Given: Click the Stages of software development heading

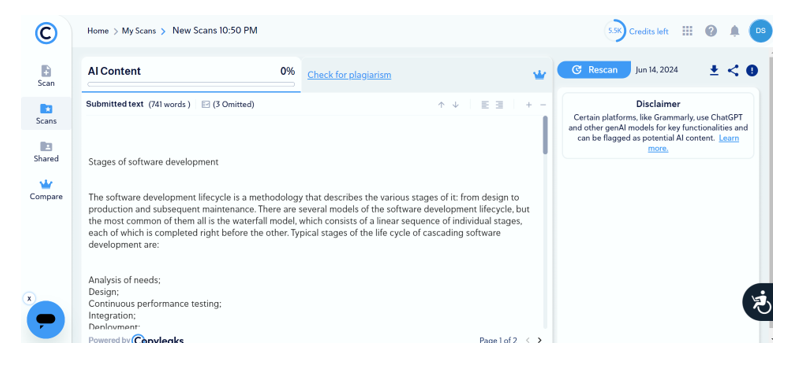Looking at the screenshot, I should coord(154,162).
